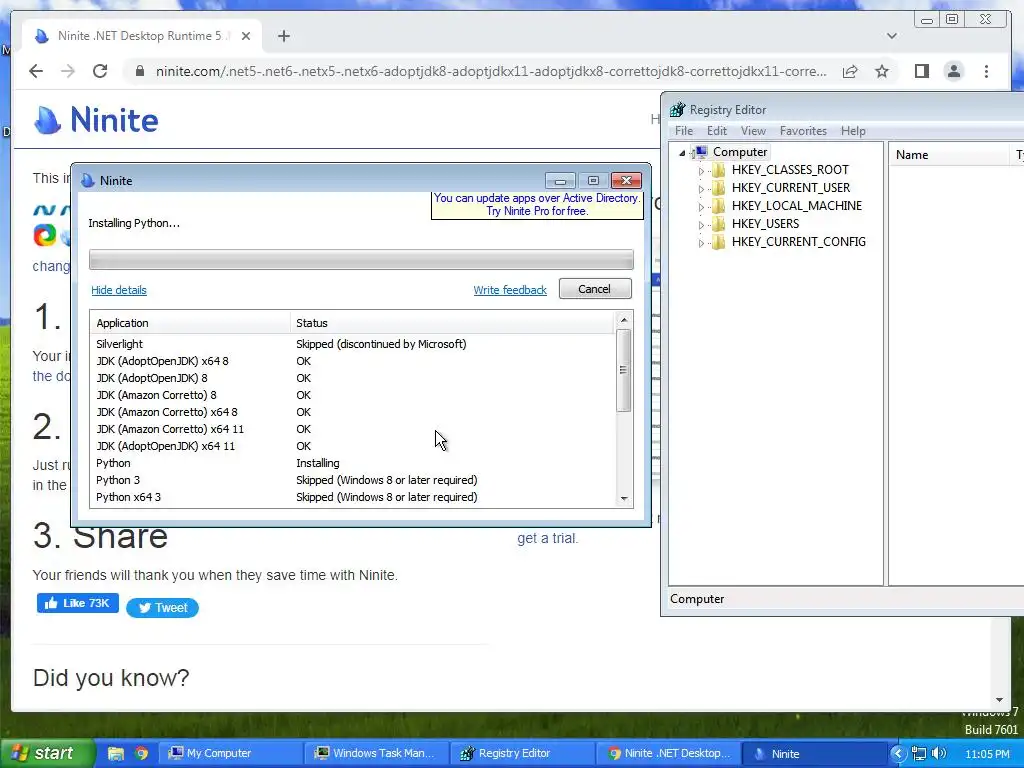Click HKEY_CLASSES_ROOT folder icon
This screenshot has width=1024, height=768.
click(718, 170)
